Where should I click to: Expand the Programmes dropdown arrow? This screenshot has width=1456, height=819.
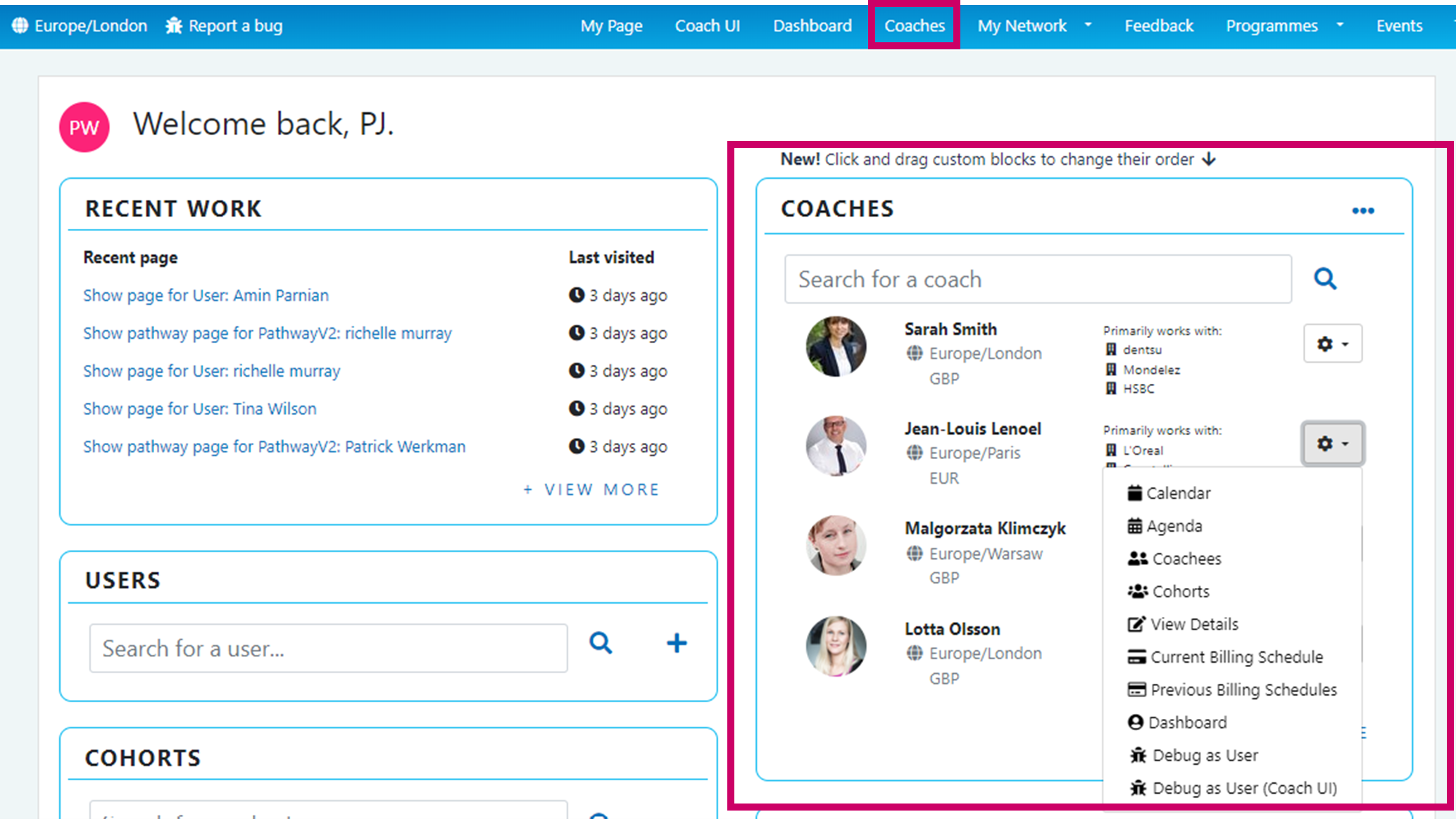coord(1340,25)
